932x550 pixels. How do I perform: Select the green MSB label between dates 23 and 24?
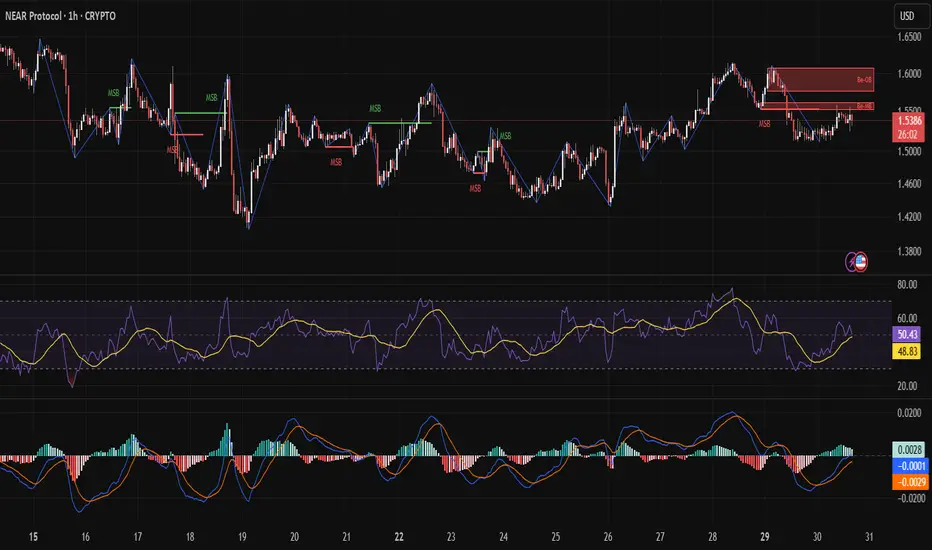click(x=505, y=136)
